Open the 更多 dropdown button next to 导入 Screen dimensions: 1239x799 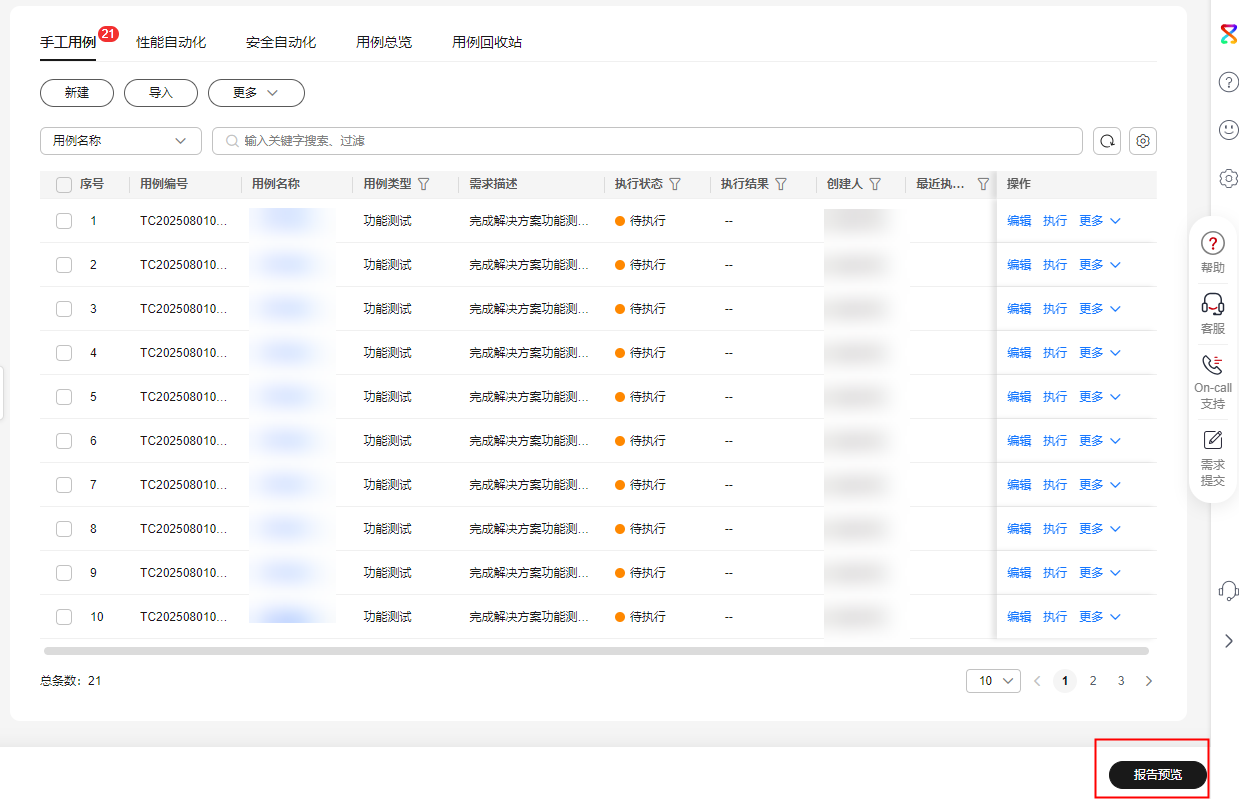(x=256, y=93)
